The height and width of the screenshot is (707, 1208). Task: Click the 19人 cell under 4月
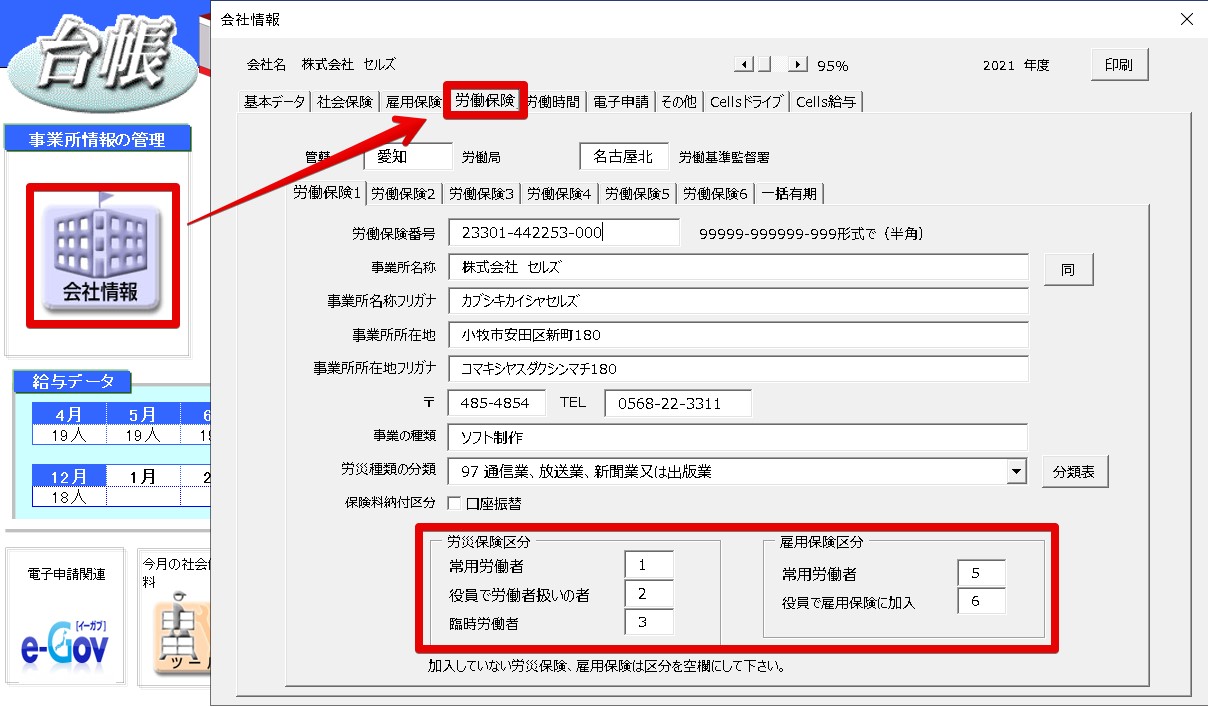point(69,435)
